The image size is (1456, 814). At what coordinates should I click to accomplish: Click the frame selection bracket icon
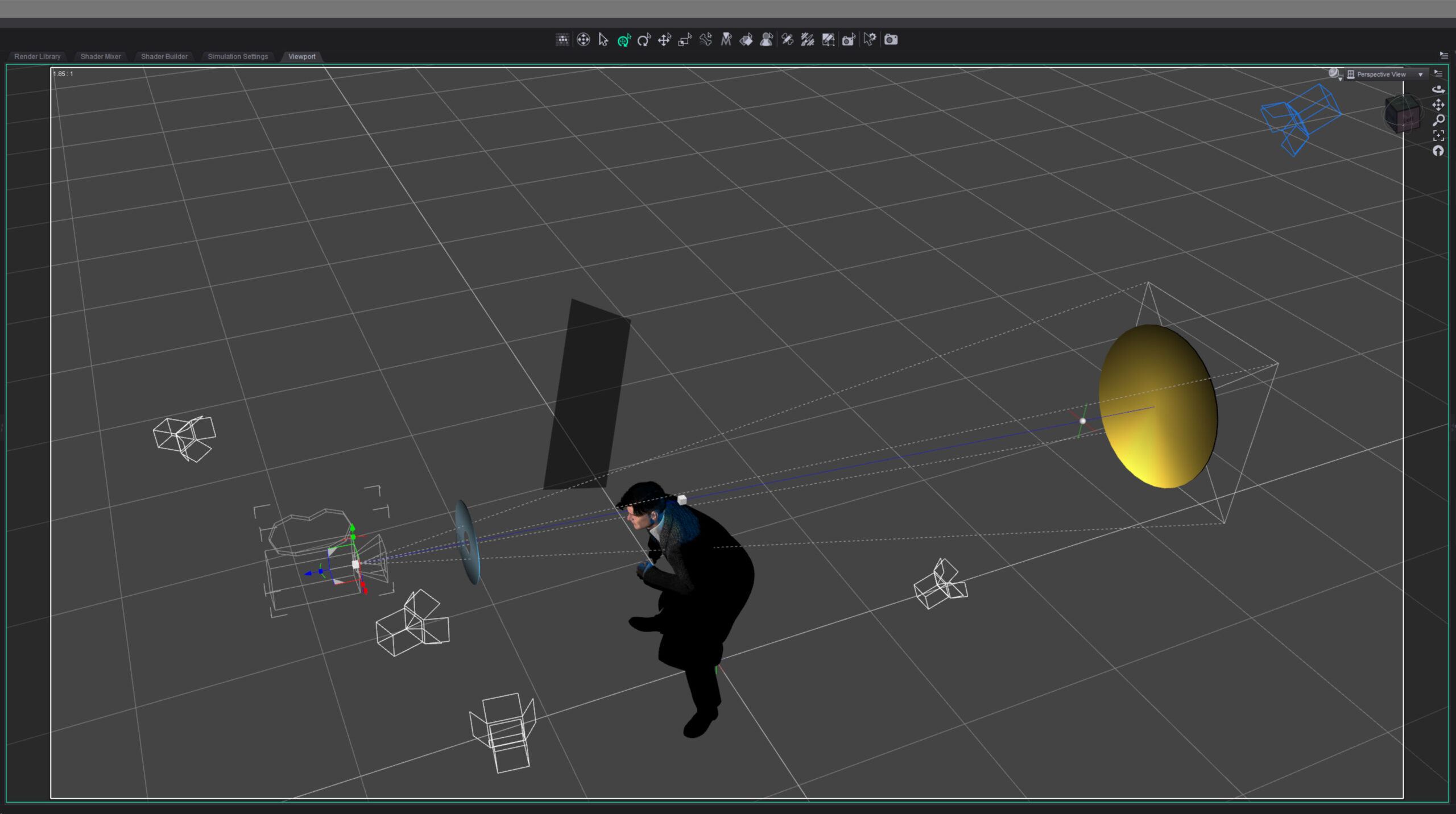(1438, 135)
